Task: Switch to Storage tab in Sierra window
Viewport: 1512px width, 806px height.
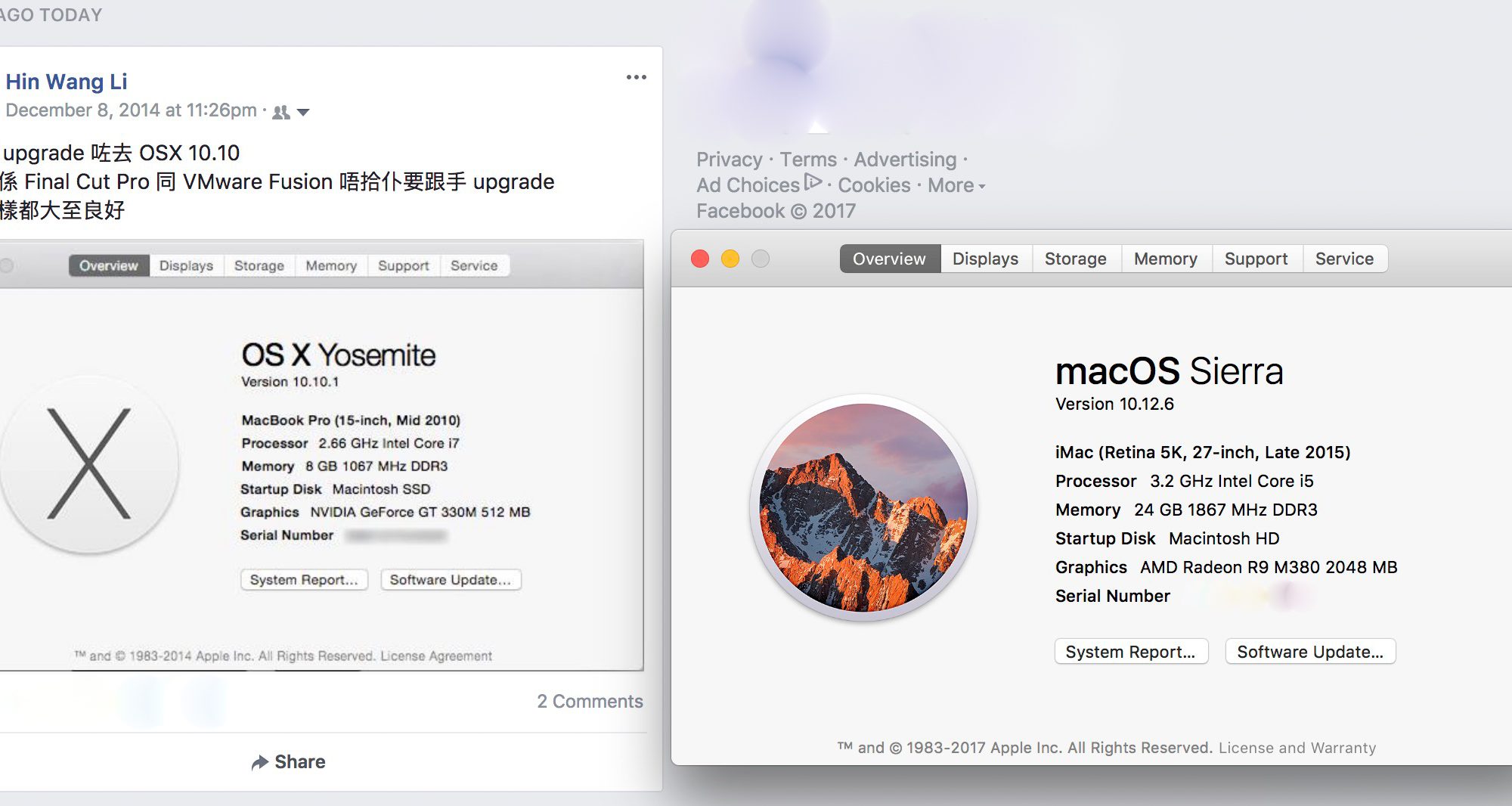Action: tap(1076, 259)
